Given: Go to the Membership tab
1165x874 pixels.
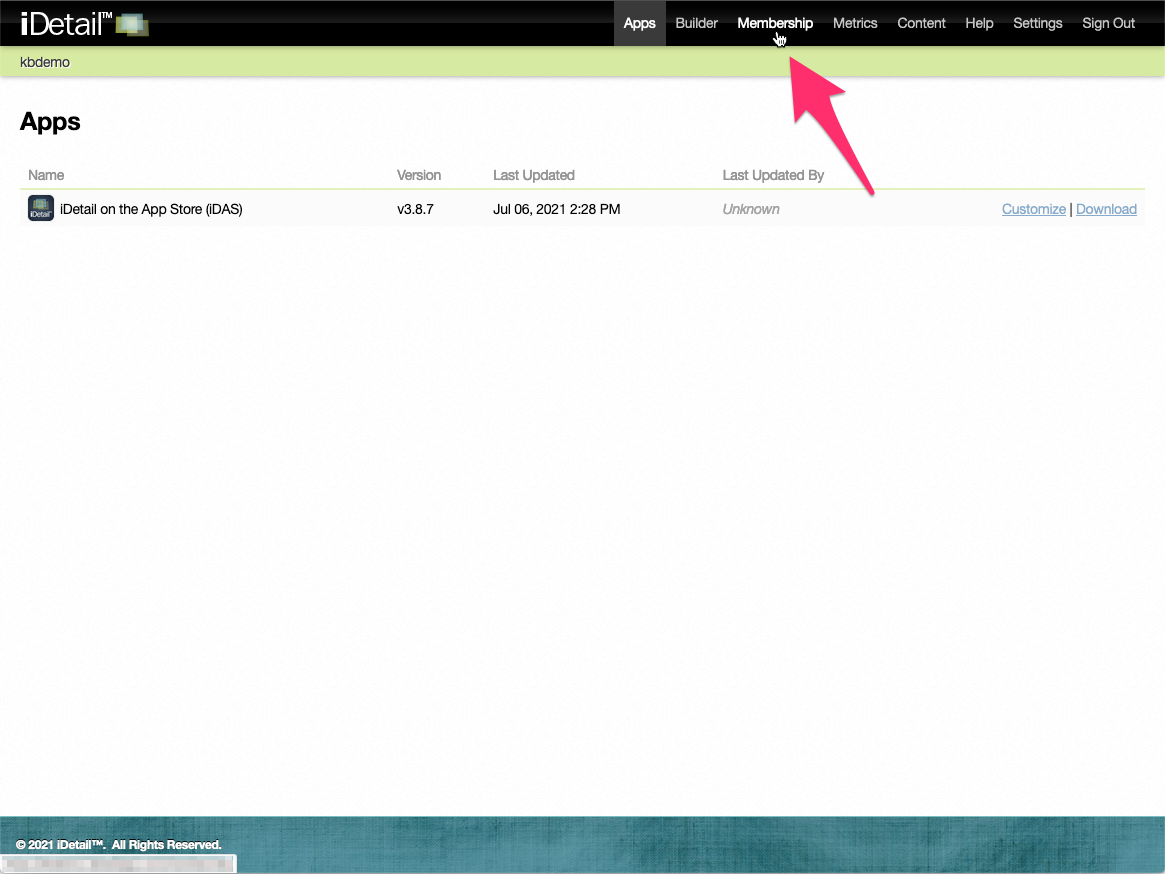Looking at the screenshot, I should click(774, 23).
